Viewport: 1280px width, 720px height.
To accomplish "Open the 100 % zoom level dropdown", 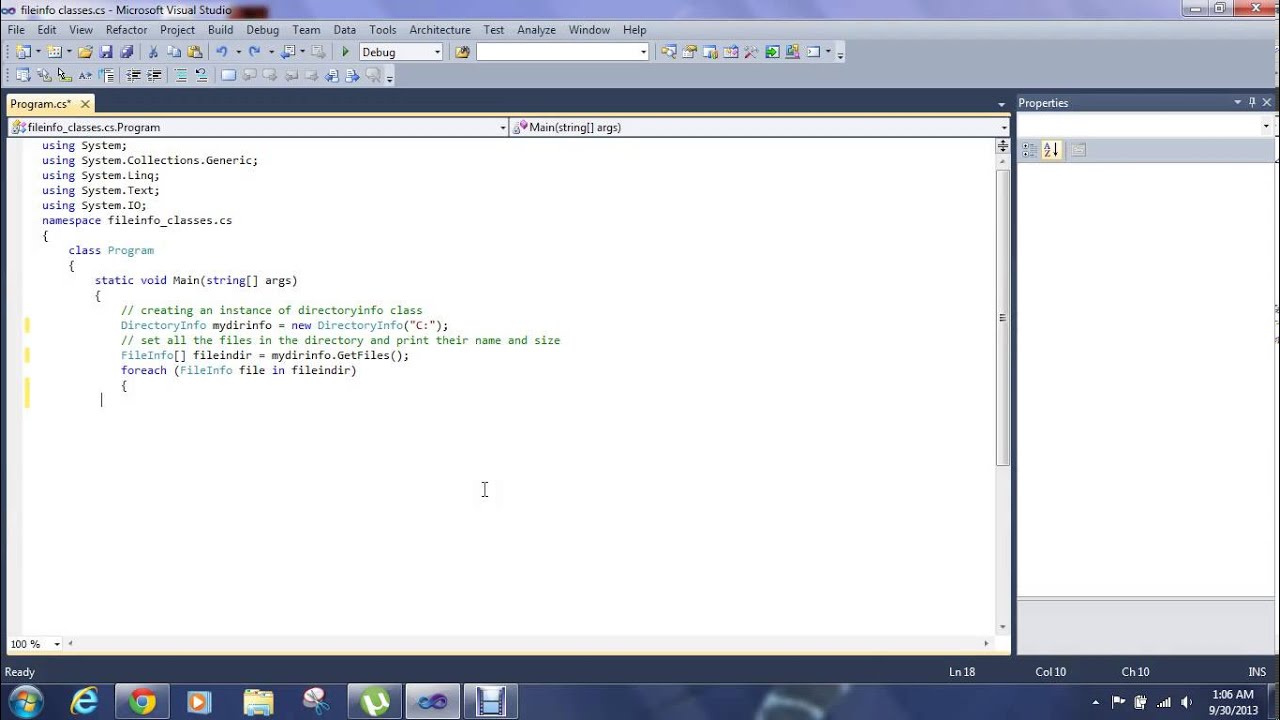I will pos(57,644).
